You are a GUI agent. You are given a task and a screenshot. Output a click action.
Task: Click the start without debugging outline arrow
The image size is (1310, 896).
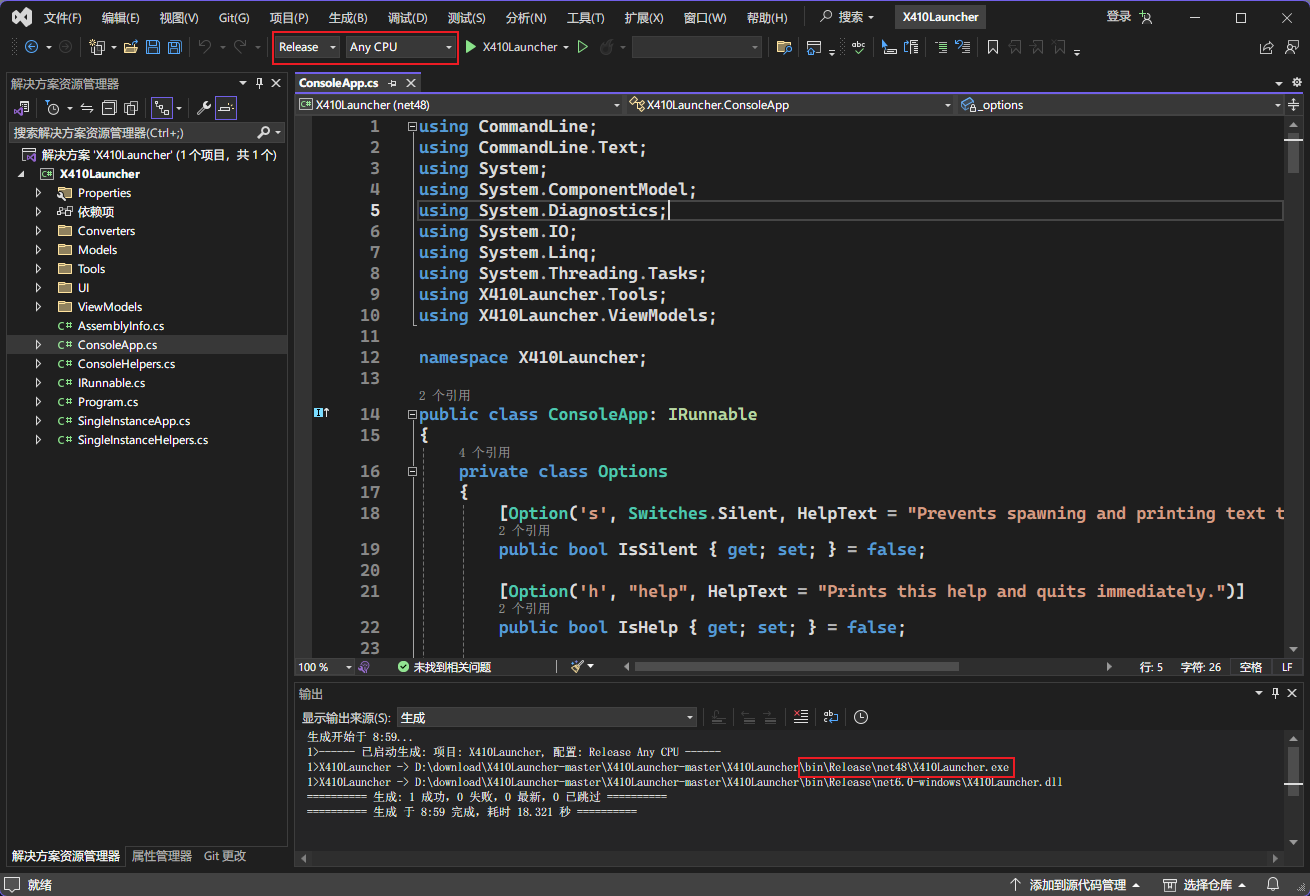coord(583,47)
